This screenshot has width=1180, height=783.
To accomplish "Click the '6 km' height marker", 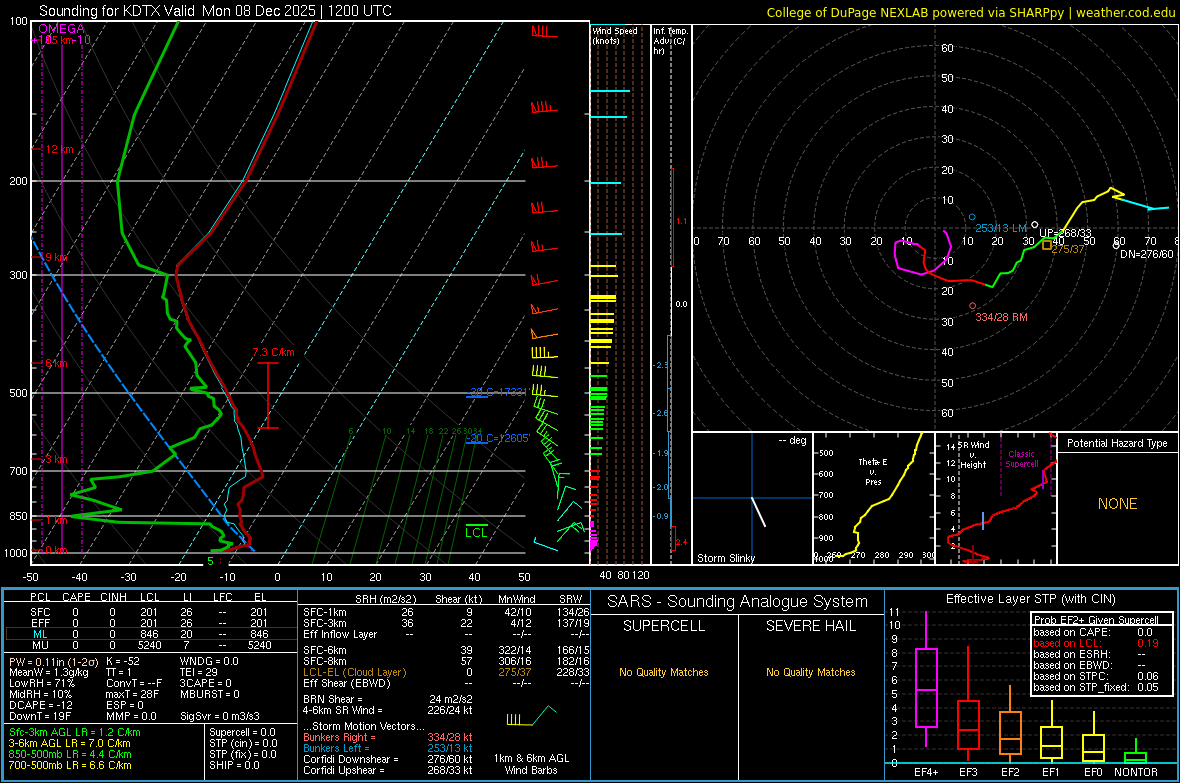I will (x=56, y=364).
